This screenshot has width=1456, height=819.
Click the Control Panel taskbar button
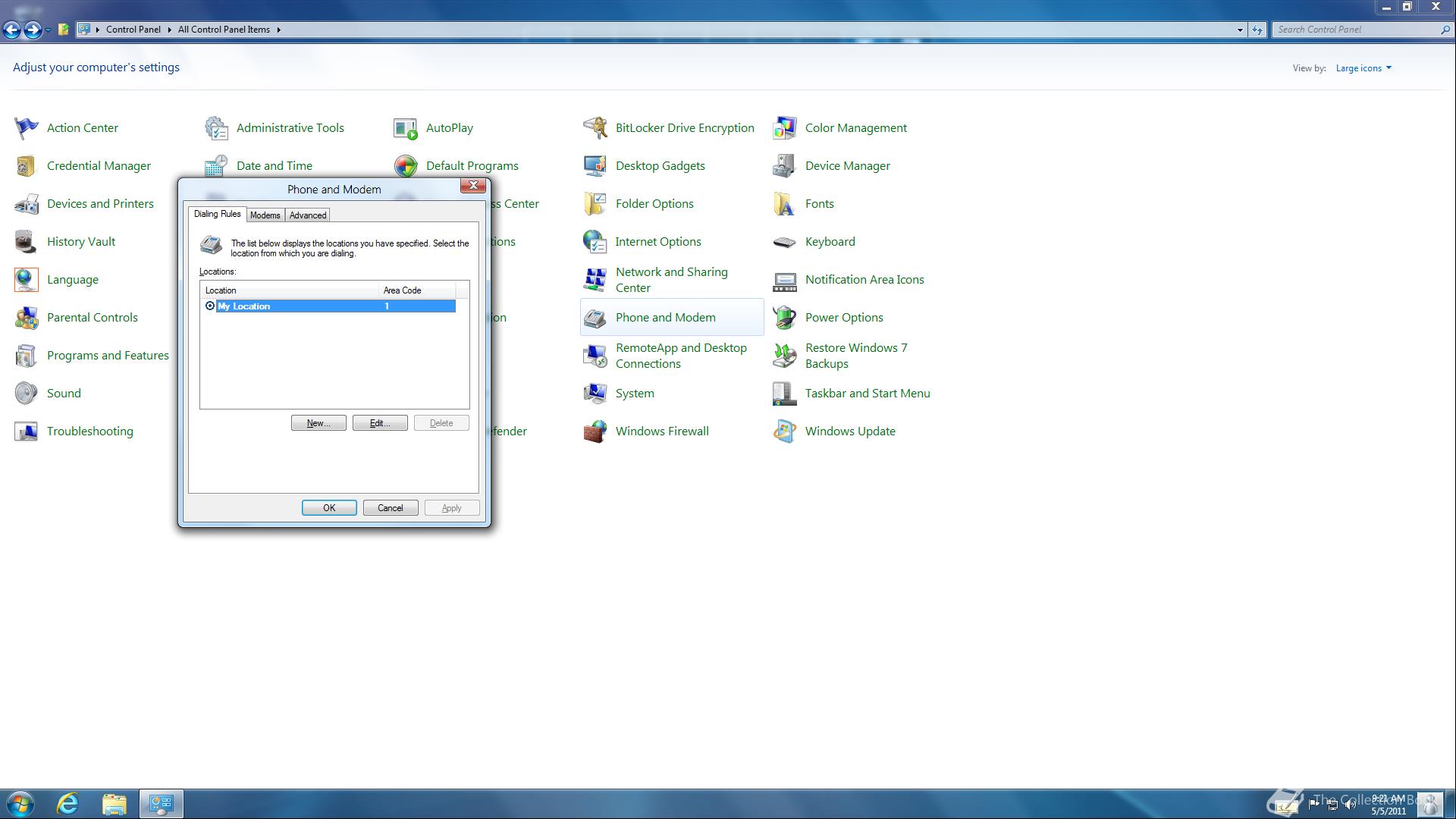click(x=161, y=804)
